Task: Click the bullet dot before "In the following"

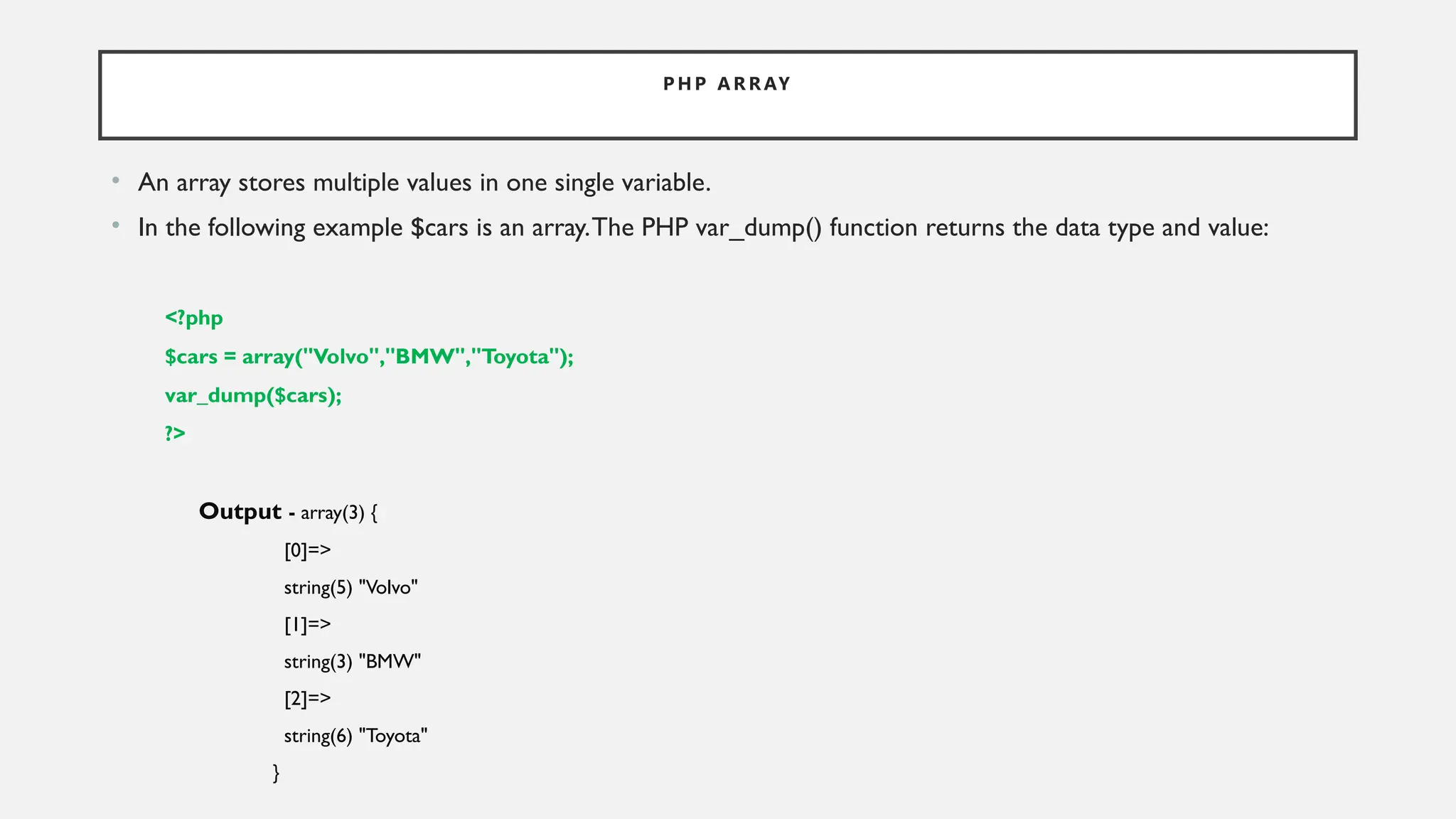Action: [x=115, y=226]
